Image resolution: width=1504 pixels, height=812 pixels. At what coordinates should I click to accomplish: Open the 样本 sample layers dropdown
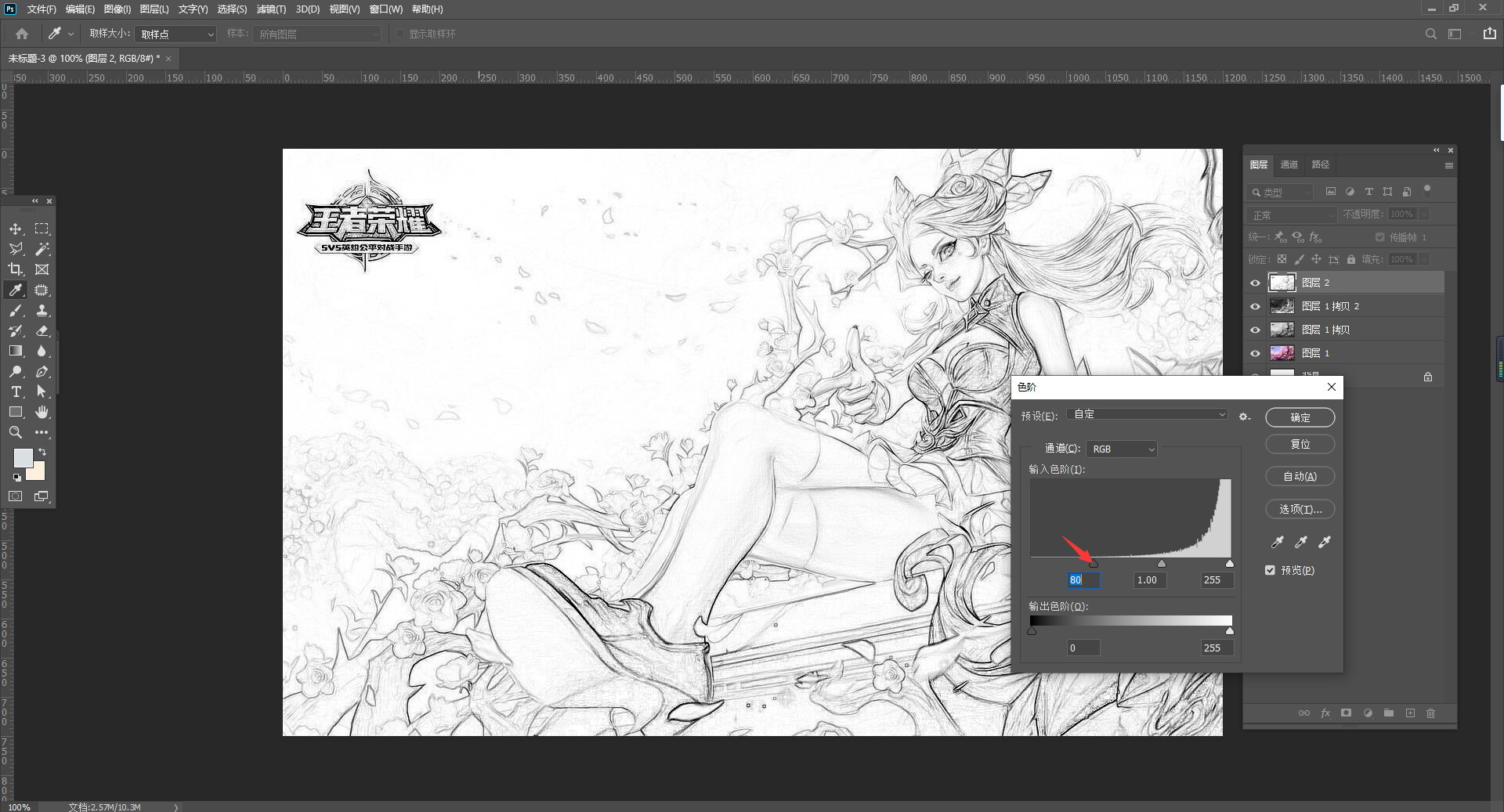click(316, 34)
